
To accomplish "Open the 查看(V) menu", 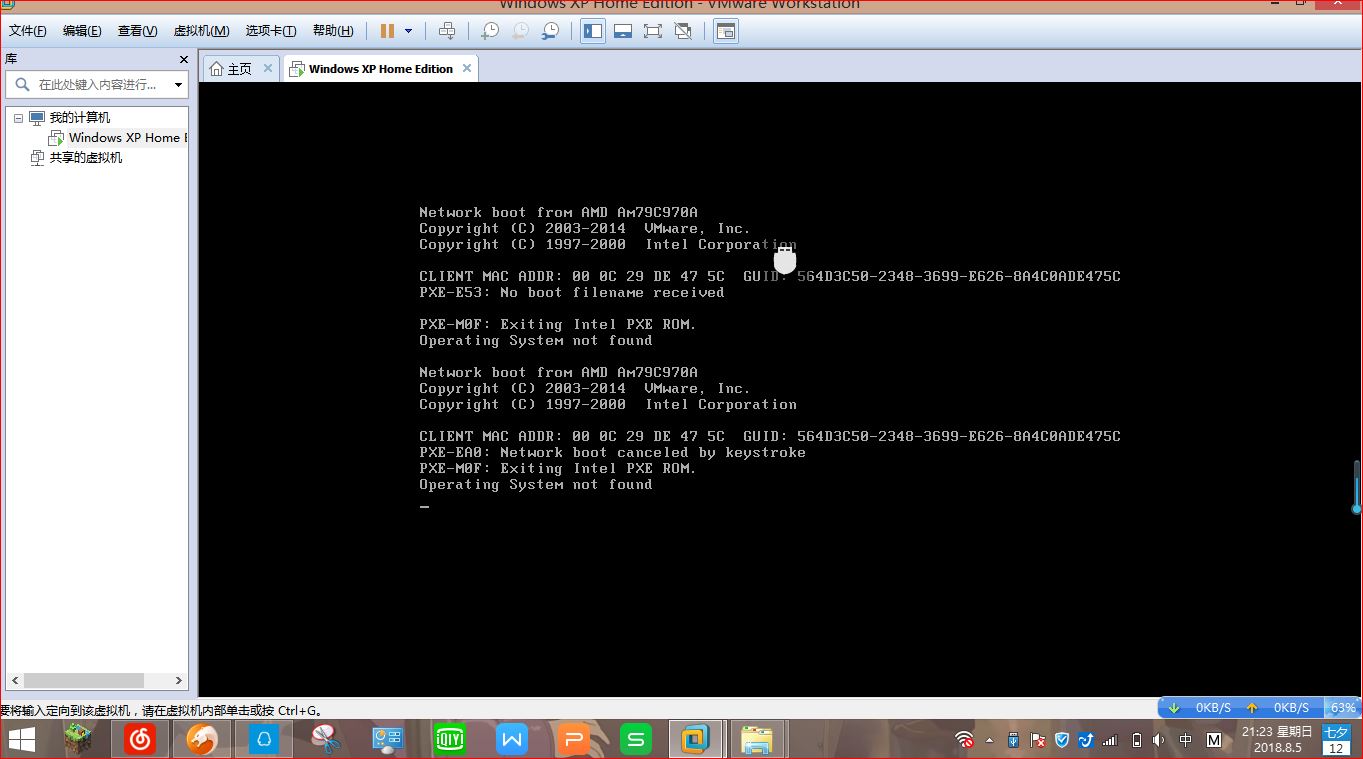I will coord(137,31).
